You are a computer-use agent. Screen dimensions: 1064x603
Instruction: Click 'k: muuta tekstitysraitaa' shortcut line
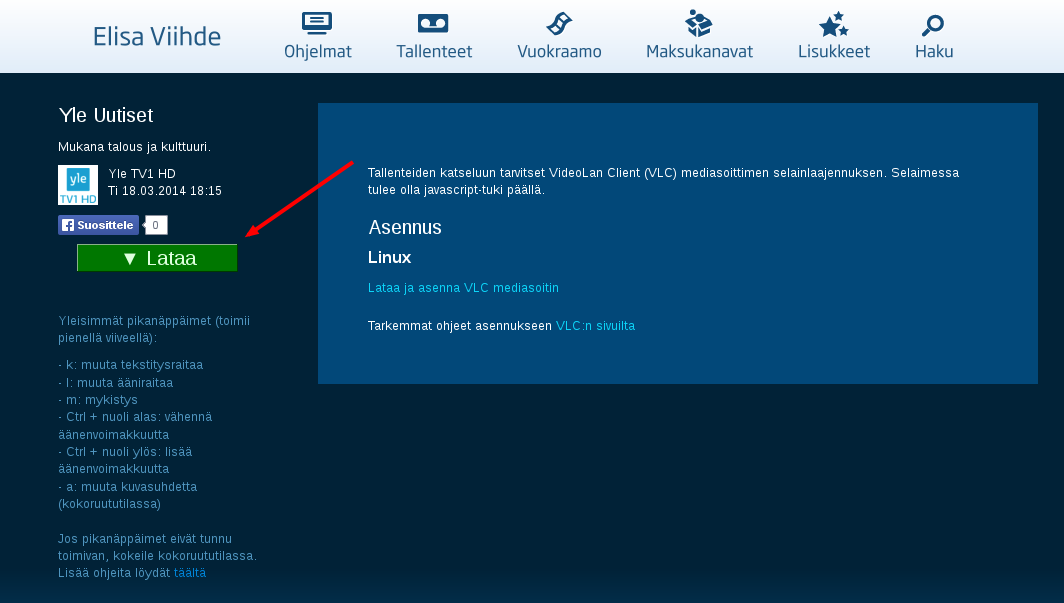click(131, 365)
